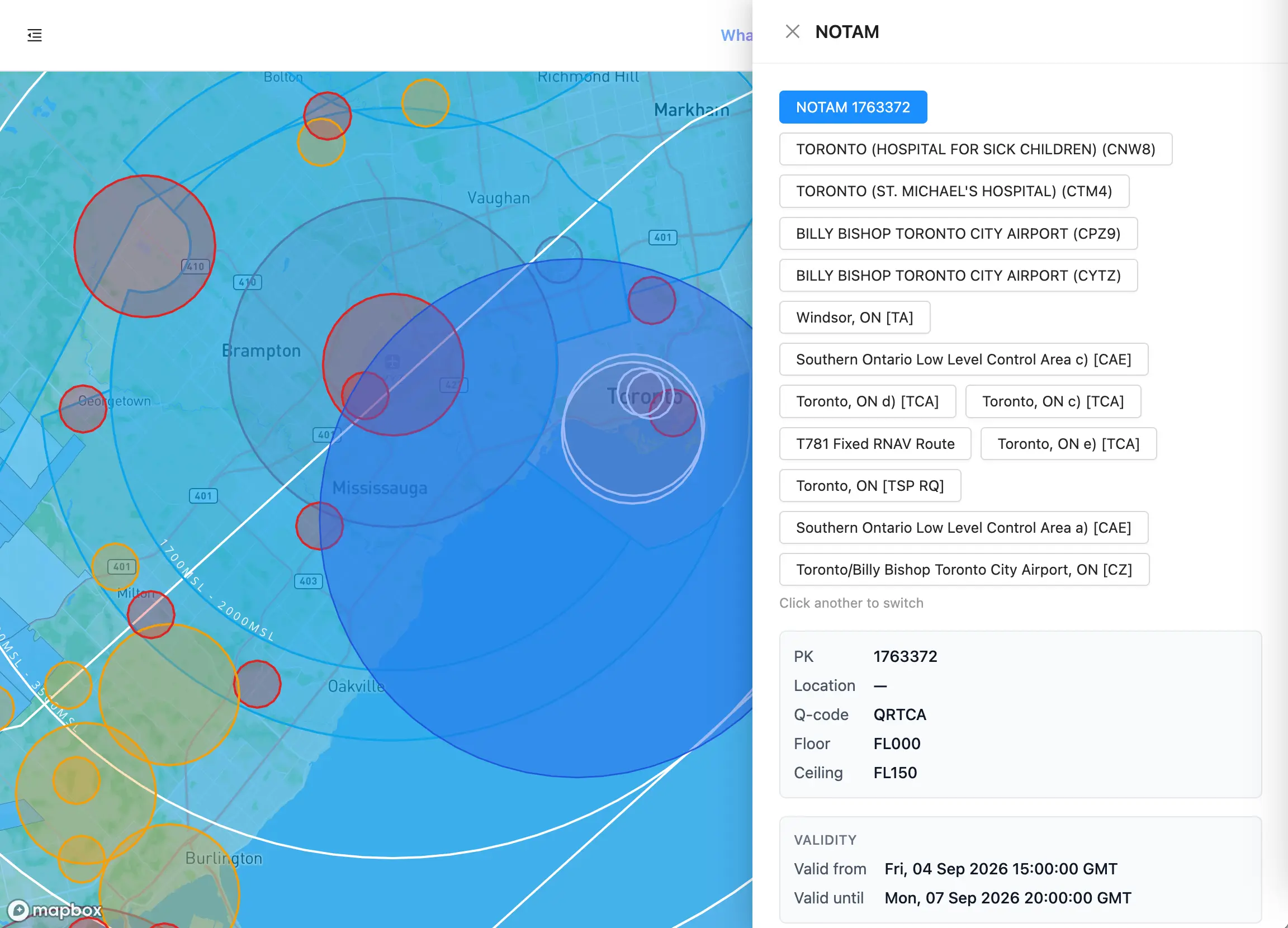Select Toronto, ON d) [TCA]
This screenshot has height=928, width=1288.
867,401
